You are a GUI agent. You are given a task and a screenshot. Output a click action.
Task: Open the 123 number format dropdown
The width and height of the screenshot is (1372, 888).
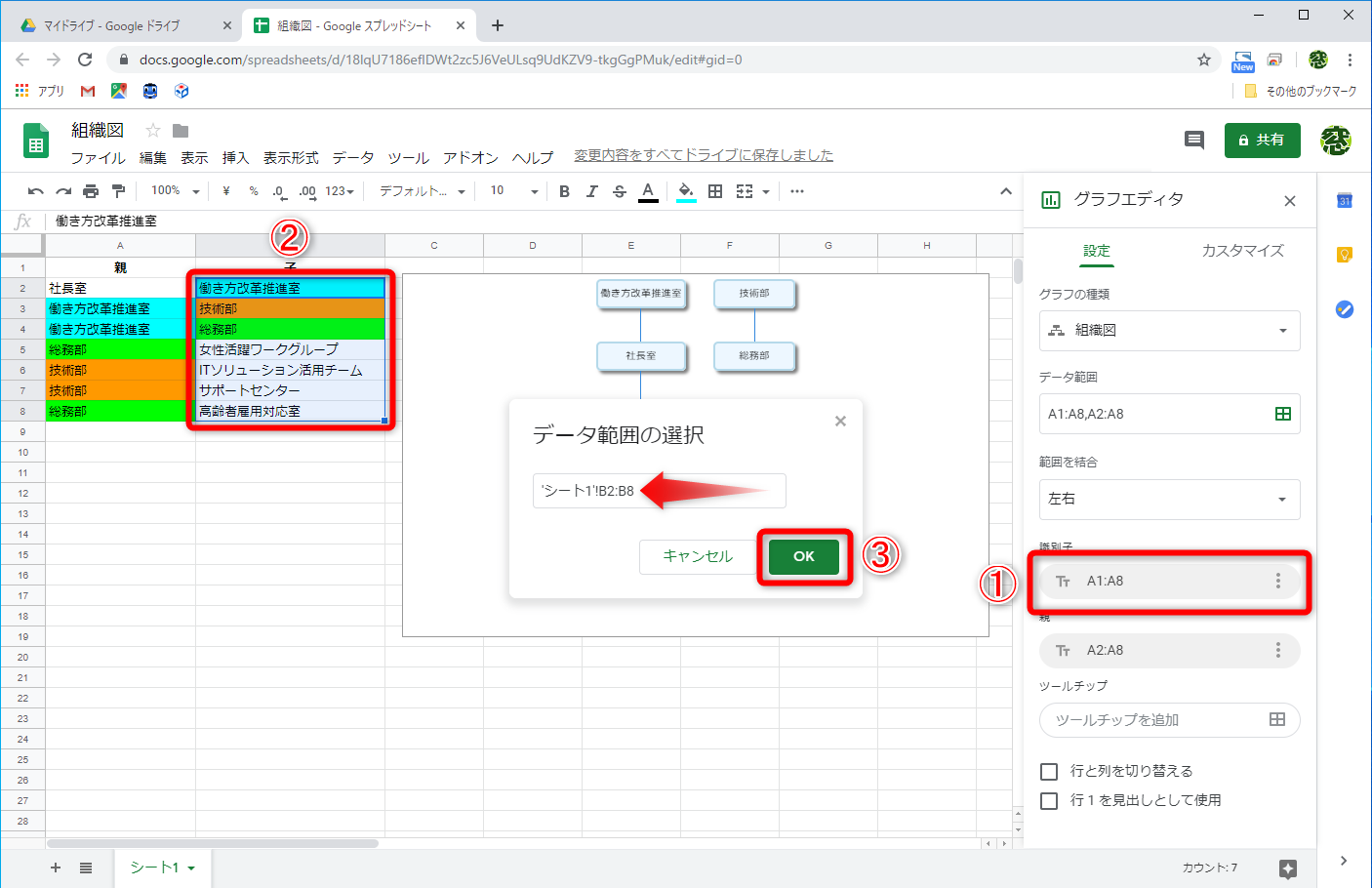340,191
